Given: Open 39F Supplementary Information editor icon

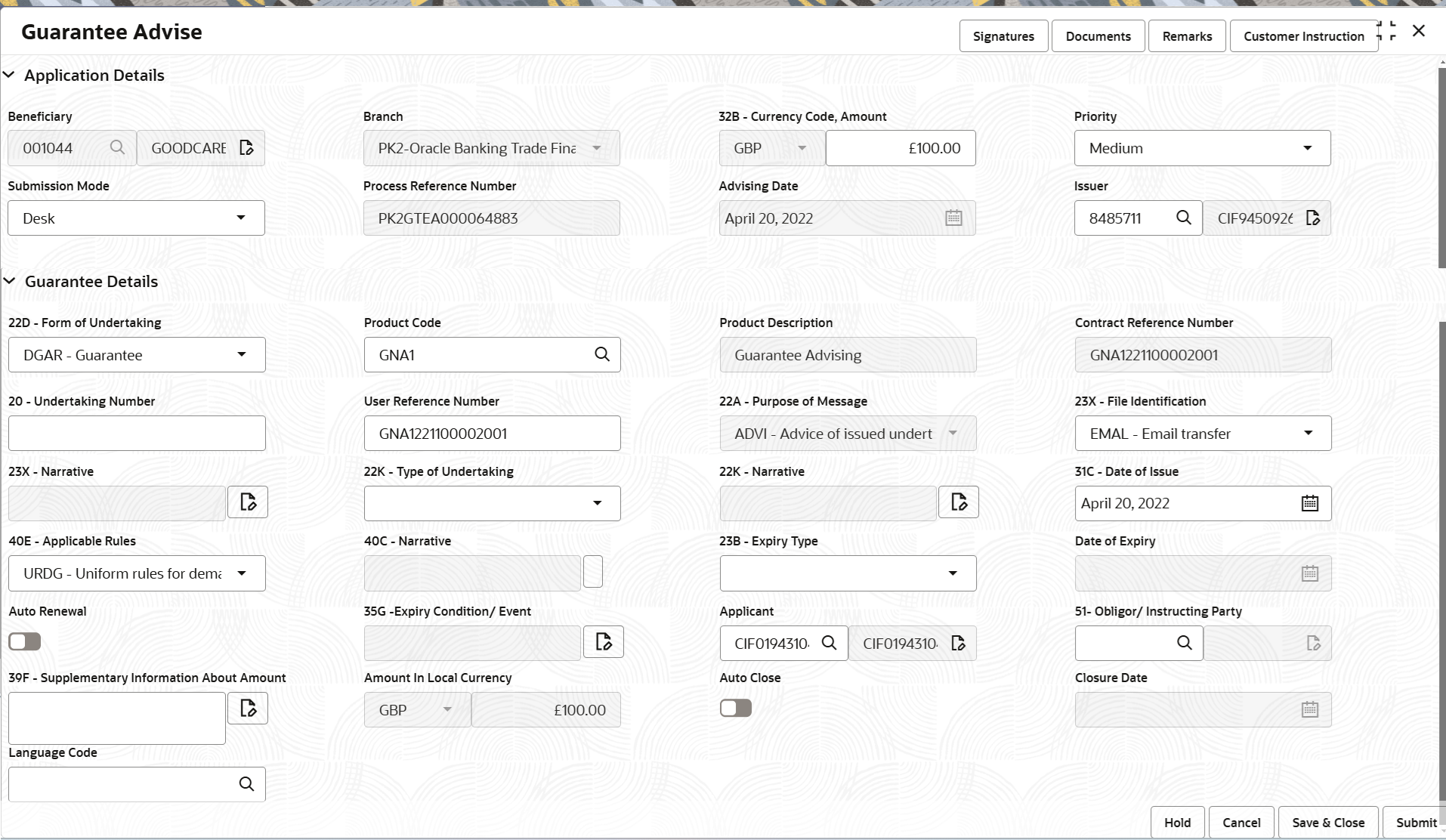Looking at the screenshot, I should pyautogui.click(x=248, y=708).
